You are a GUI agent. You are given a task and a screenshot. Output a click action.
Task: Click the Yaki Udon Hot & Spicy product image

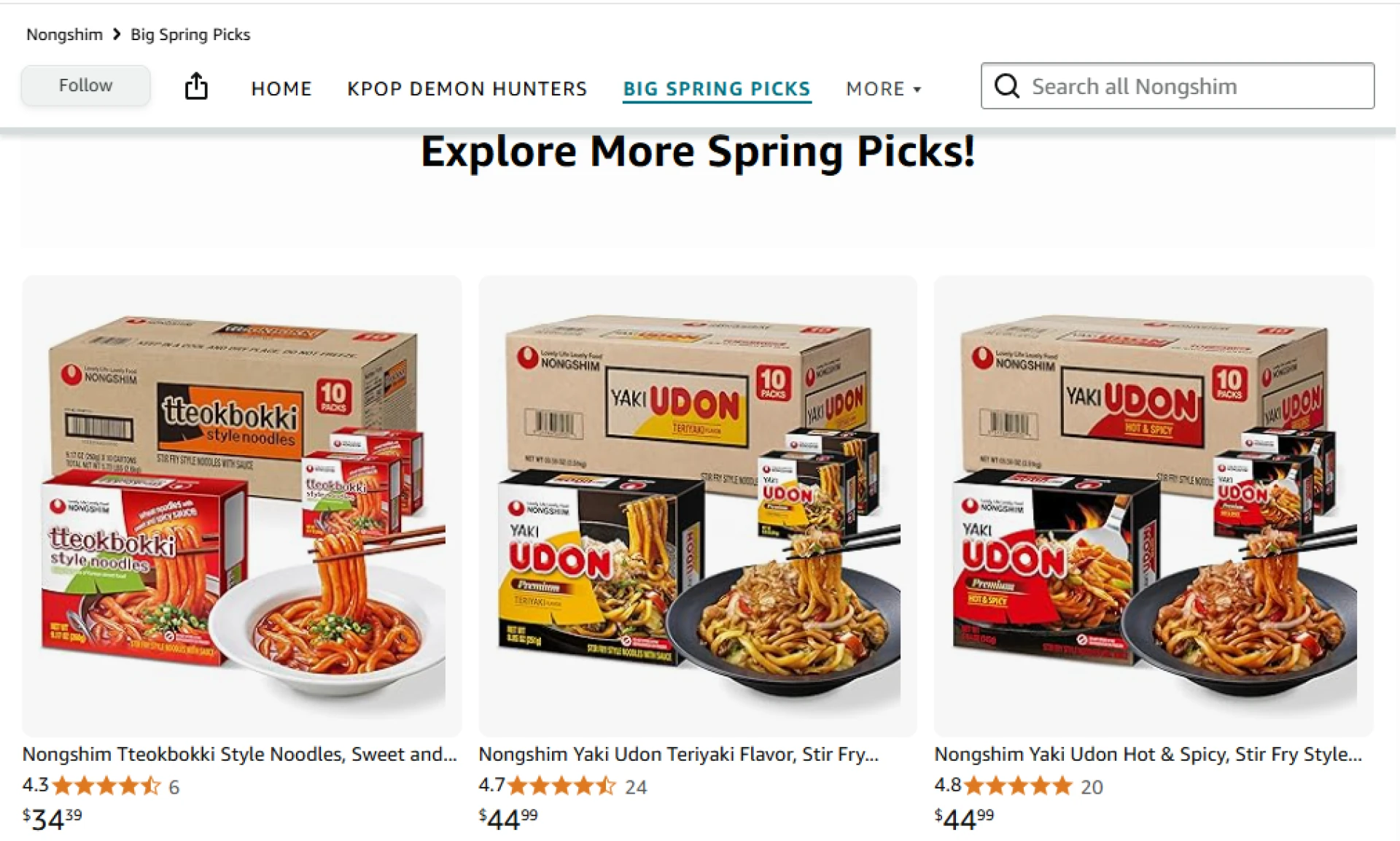pos(1155,505)
